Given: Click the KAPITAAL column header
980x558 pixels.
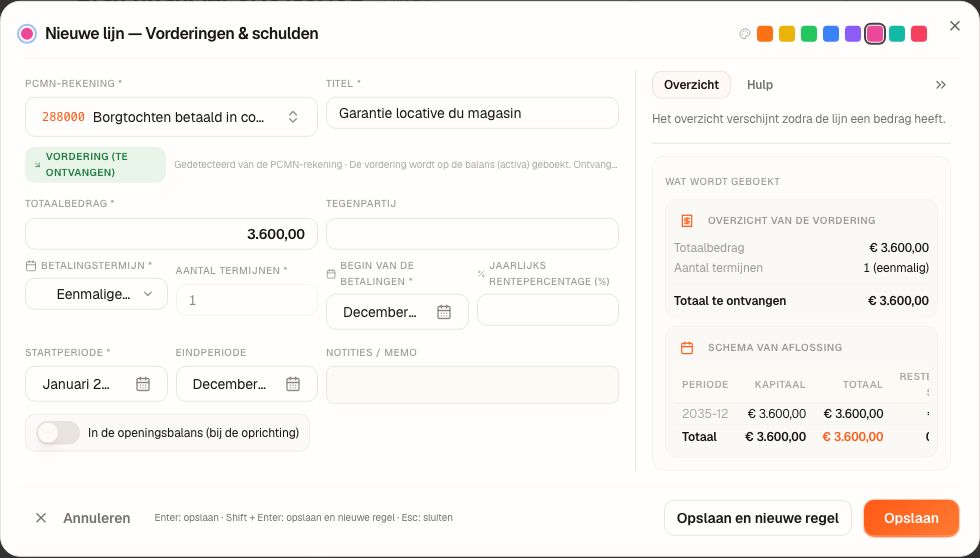Looking at the screenshot, I should click(x=780, y=385).
